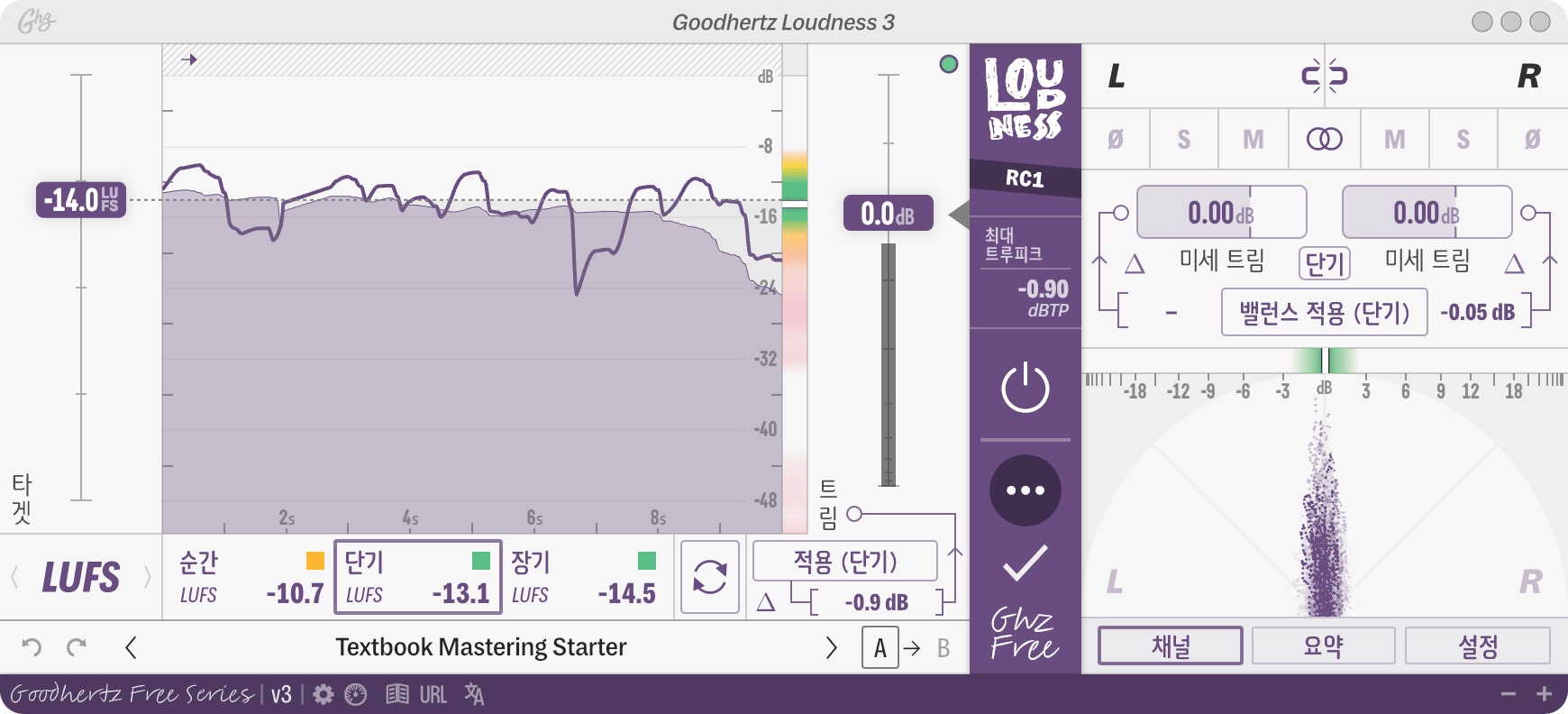Click the graph scroll arrow icon
Image resolution: width=1568 pixels, height=714 pixels.
pos(188,59)
